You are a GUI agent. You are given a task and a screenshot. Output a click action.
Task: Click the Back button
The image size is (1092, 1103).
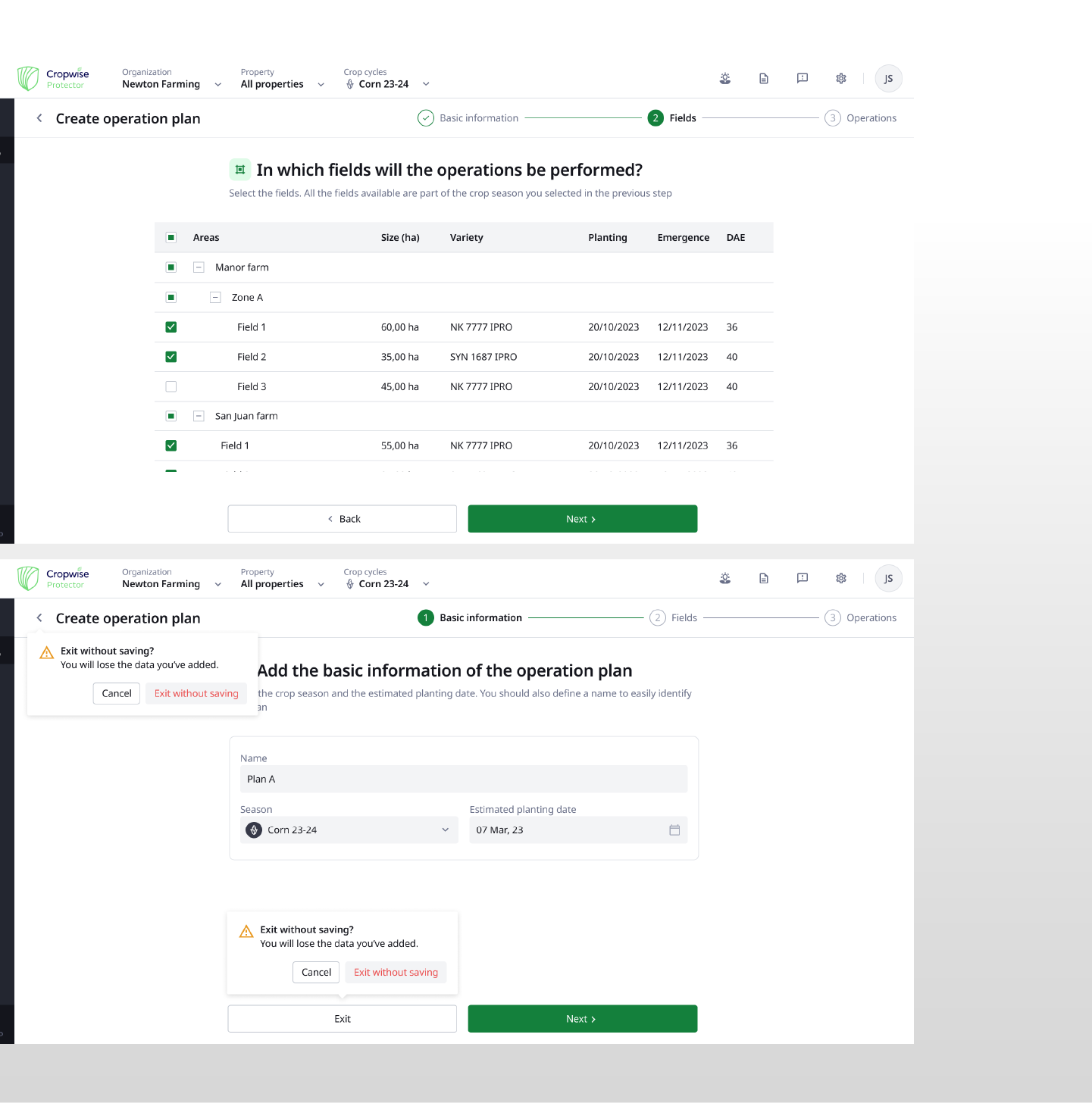point(343,519)
